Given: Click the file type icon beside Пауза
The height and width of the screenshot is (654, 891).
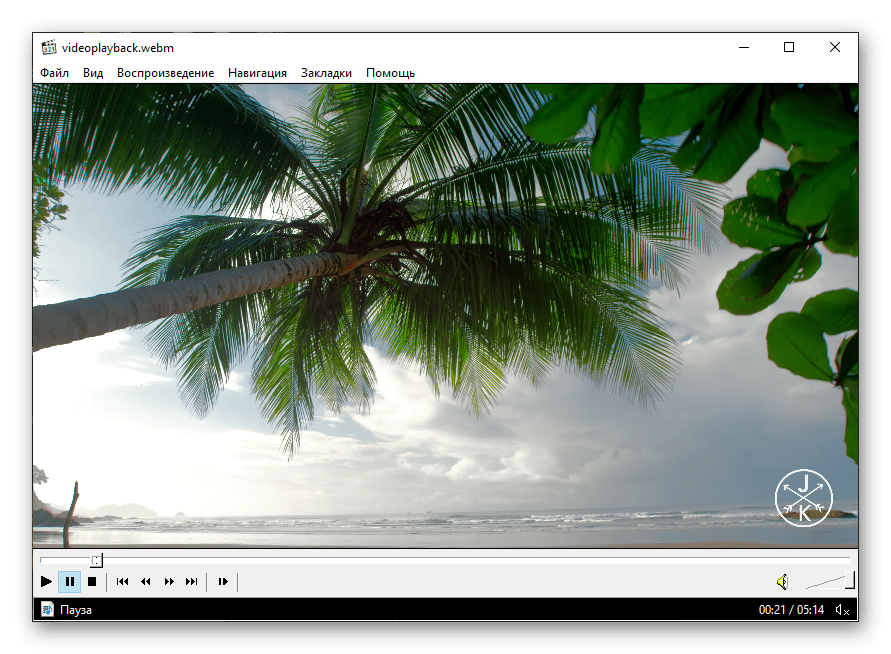Looking at the screenshot, I should (x=48, y=610).
